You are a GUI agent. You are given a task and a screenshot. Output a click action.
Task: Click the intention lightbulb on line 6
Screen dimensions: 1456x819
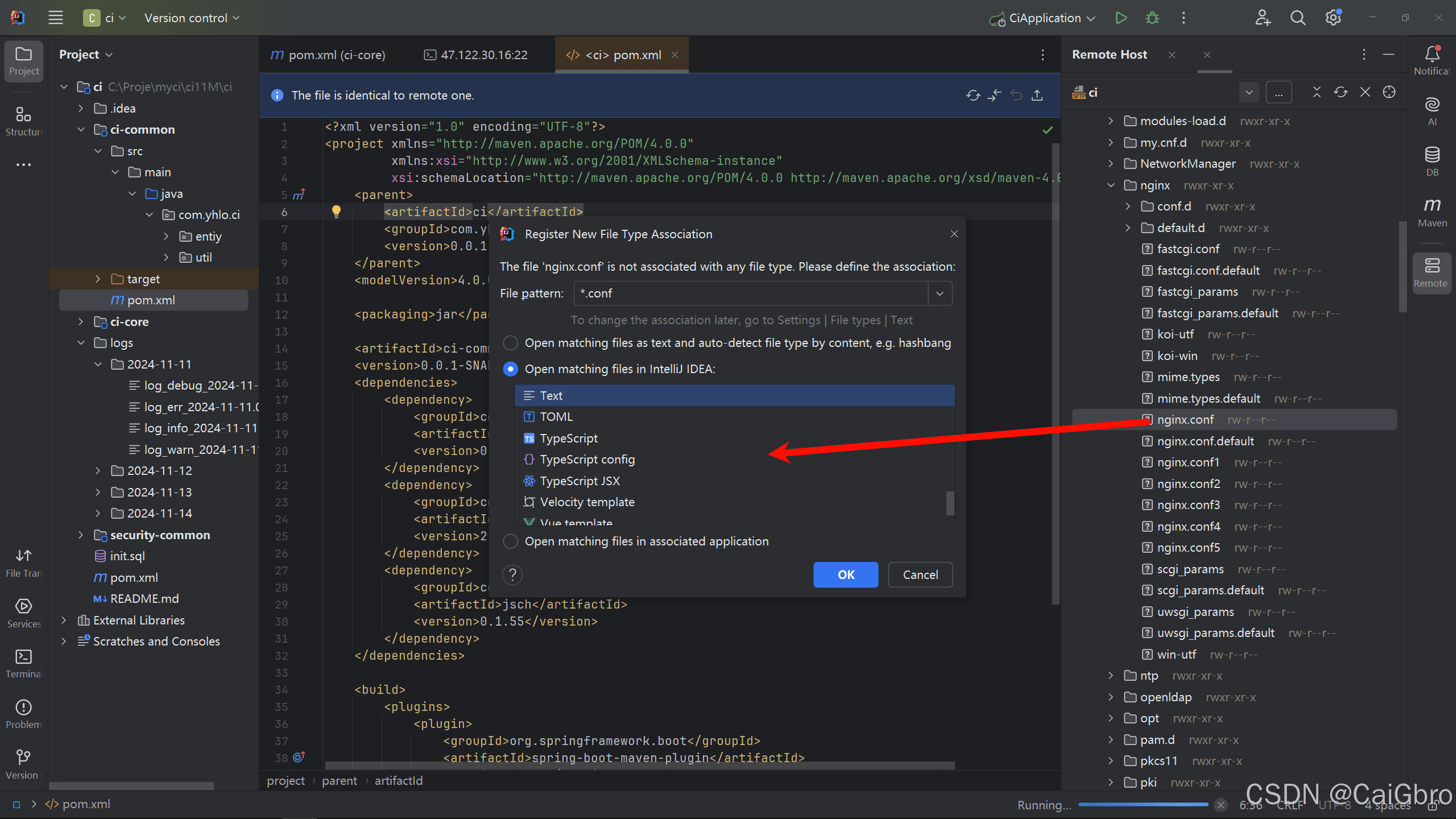coord(336,212)
